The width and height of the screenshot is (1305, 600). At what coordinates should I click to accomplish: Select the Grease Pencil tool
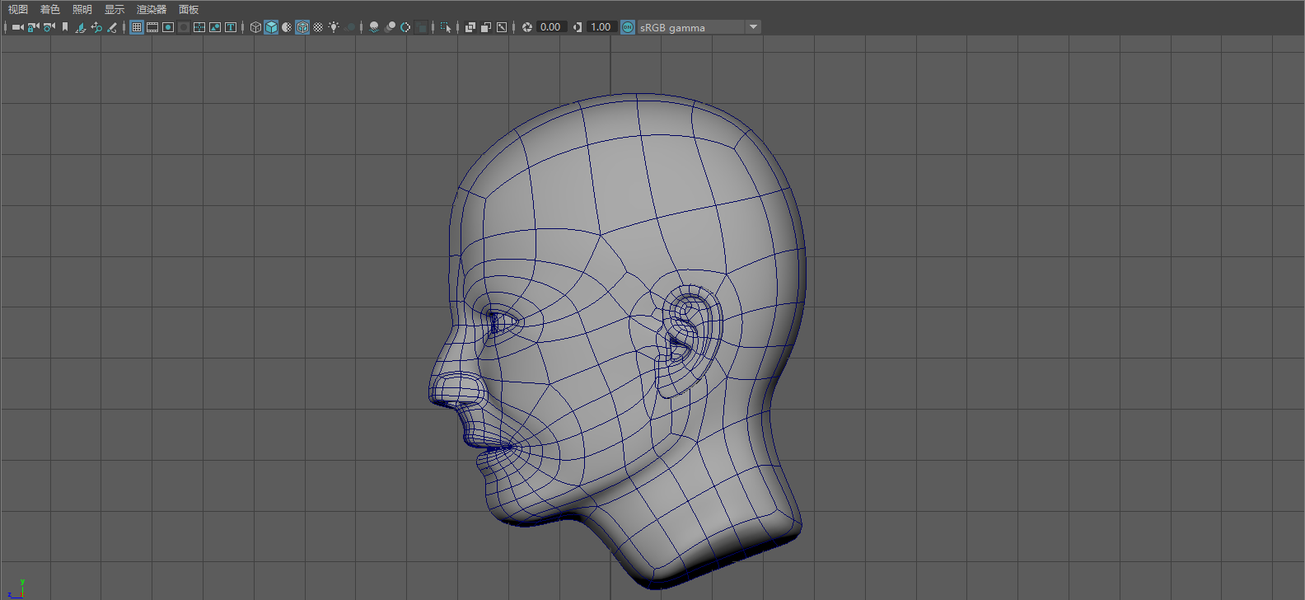(x=112, y=27)
